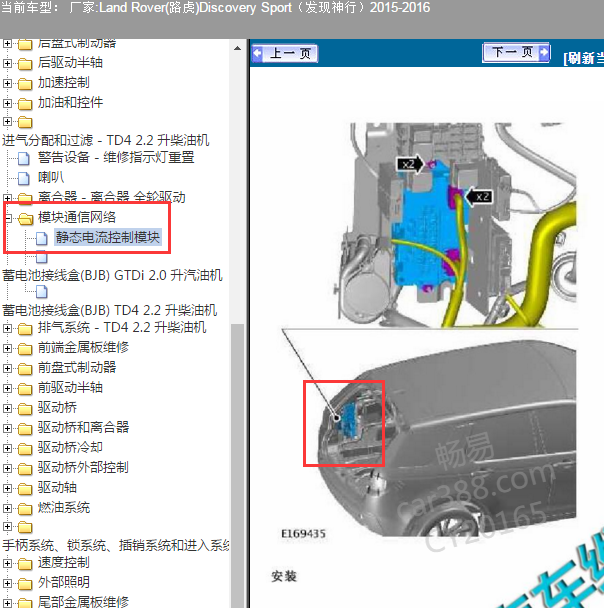Collapse the 模块通信网络 folder
The width and height of the screenshot is (604, 608).
point(7,218)
